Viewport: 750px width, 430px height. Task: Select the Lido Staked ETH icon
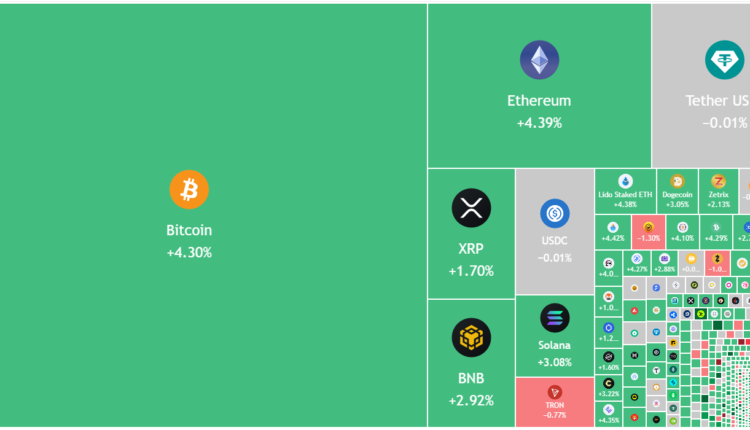(x=625, y=181)
